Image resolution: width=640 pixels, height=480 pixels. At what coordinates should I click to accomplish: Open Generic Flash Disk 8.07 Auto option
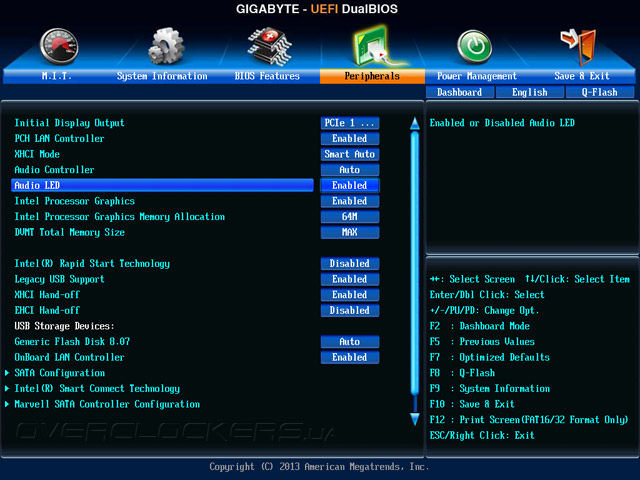[x=350, y=342]
